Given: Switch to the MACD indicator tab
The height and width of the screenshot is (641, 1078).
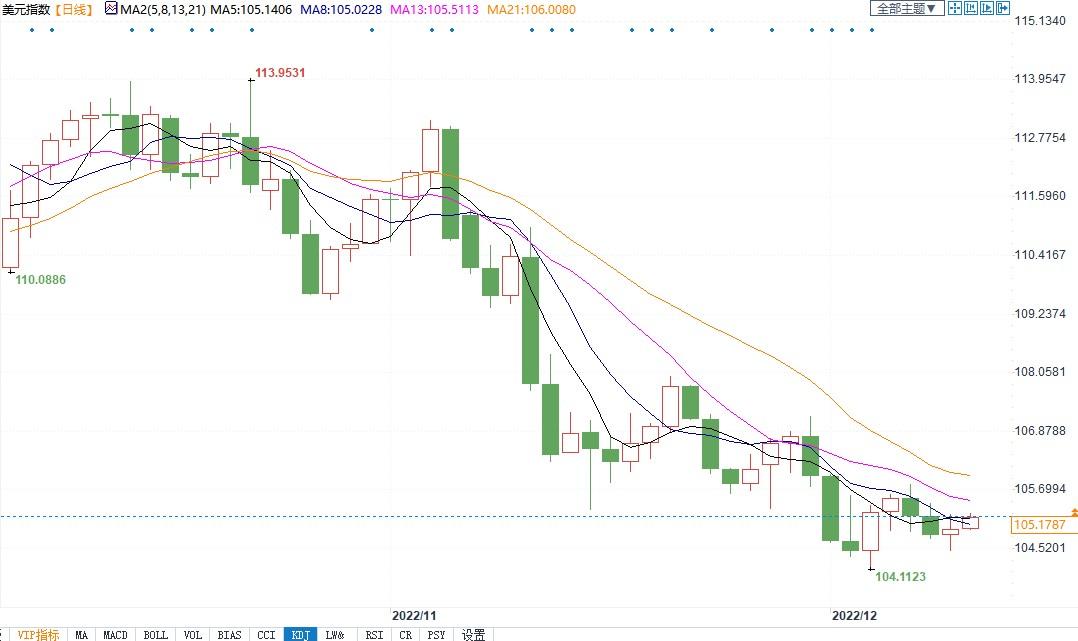Looking at the screenshot, I should [x=116, y=634].
